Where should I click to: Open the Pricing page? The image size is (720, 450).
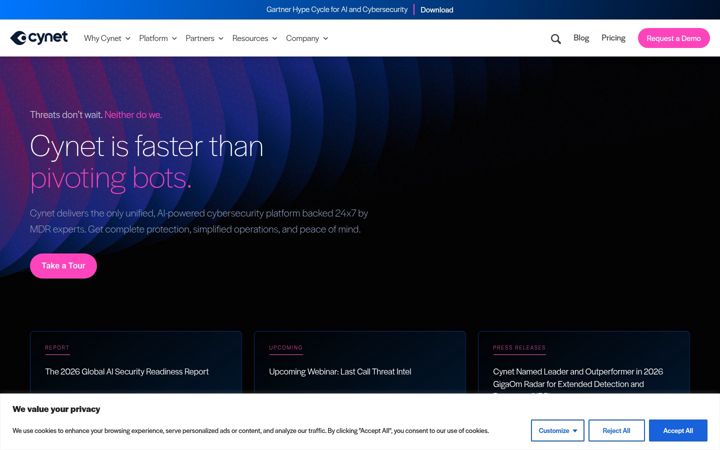tap(613, 38)
